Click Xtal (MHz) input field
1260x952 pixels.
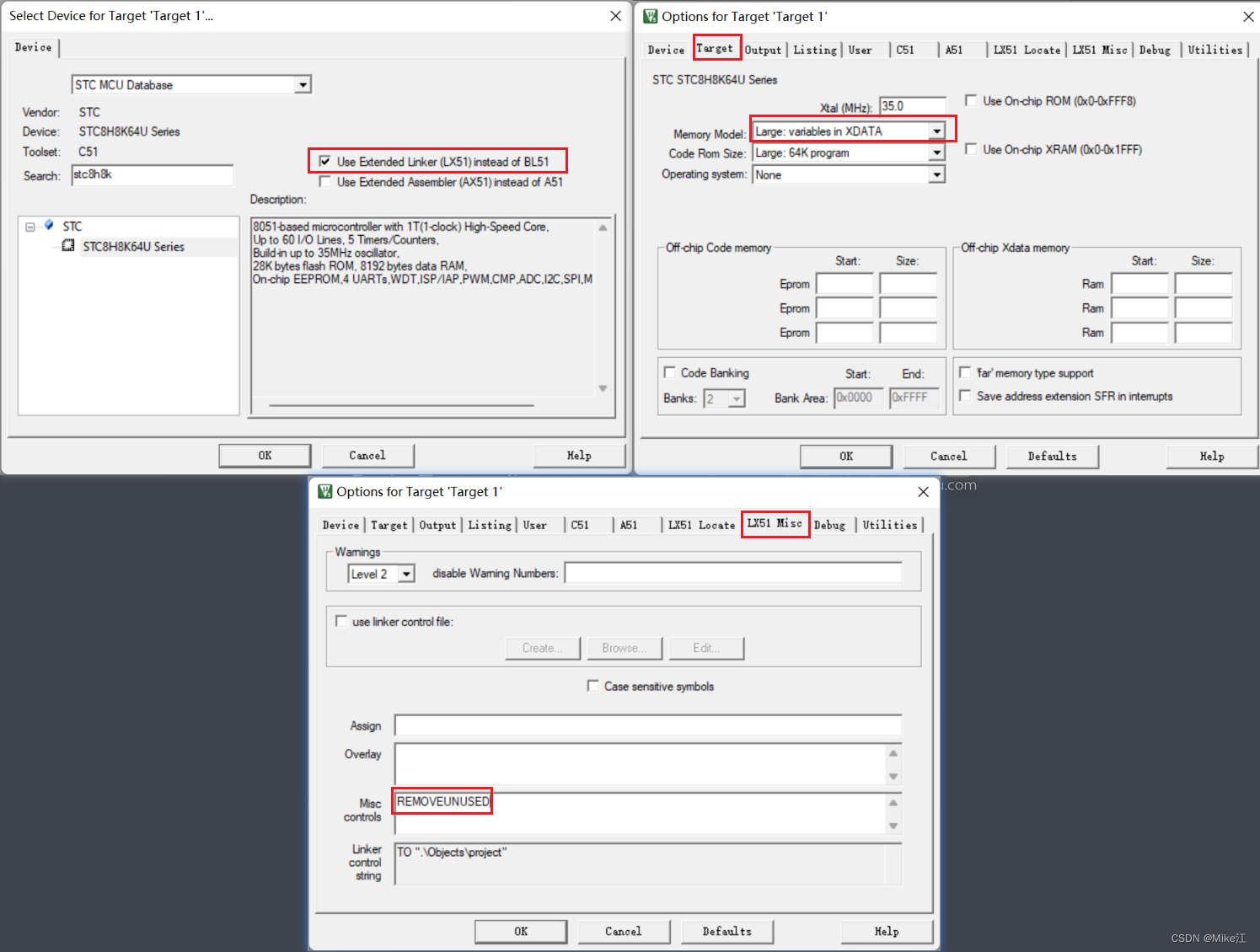912,106
